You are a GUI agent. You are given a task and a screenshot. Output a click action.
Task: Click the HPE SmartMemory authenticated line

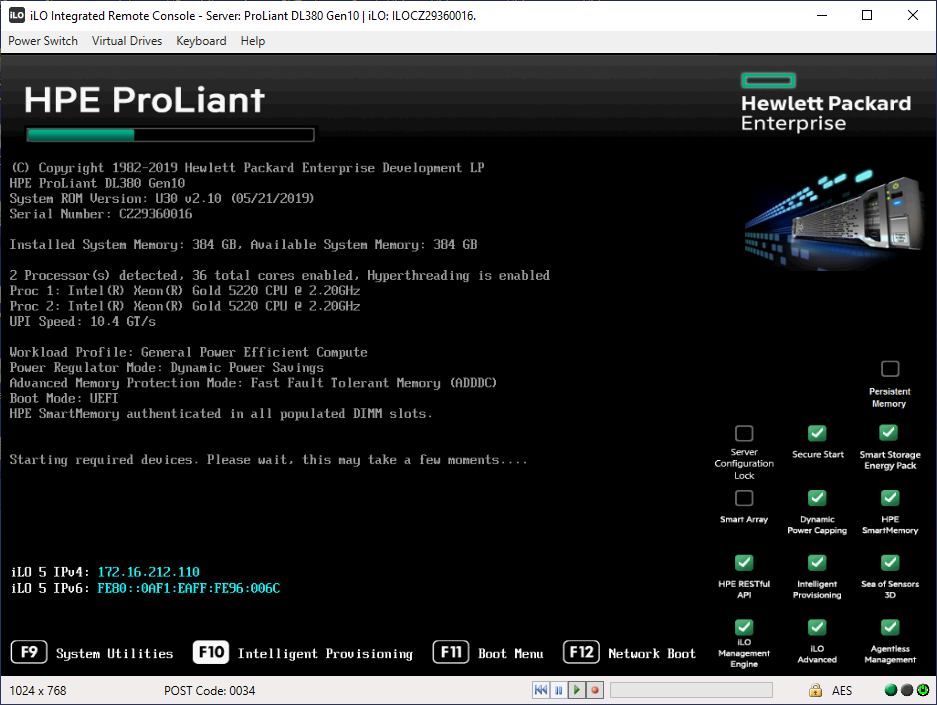(x=221, y=414)
